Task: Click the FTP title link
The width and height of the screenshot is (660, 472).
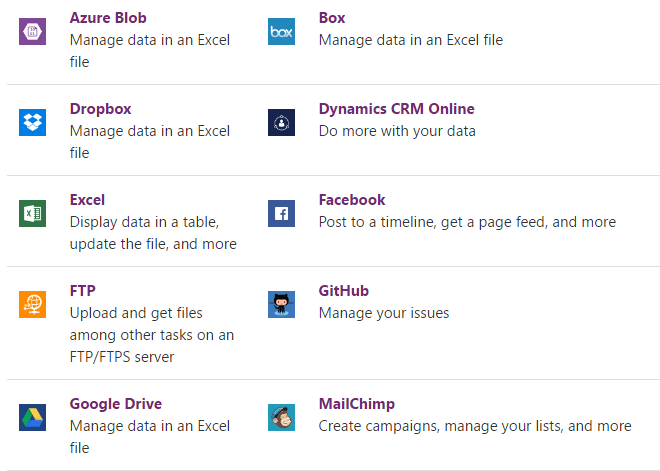Action: 82,291
